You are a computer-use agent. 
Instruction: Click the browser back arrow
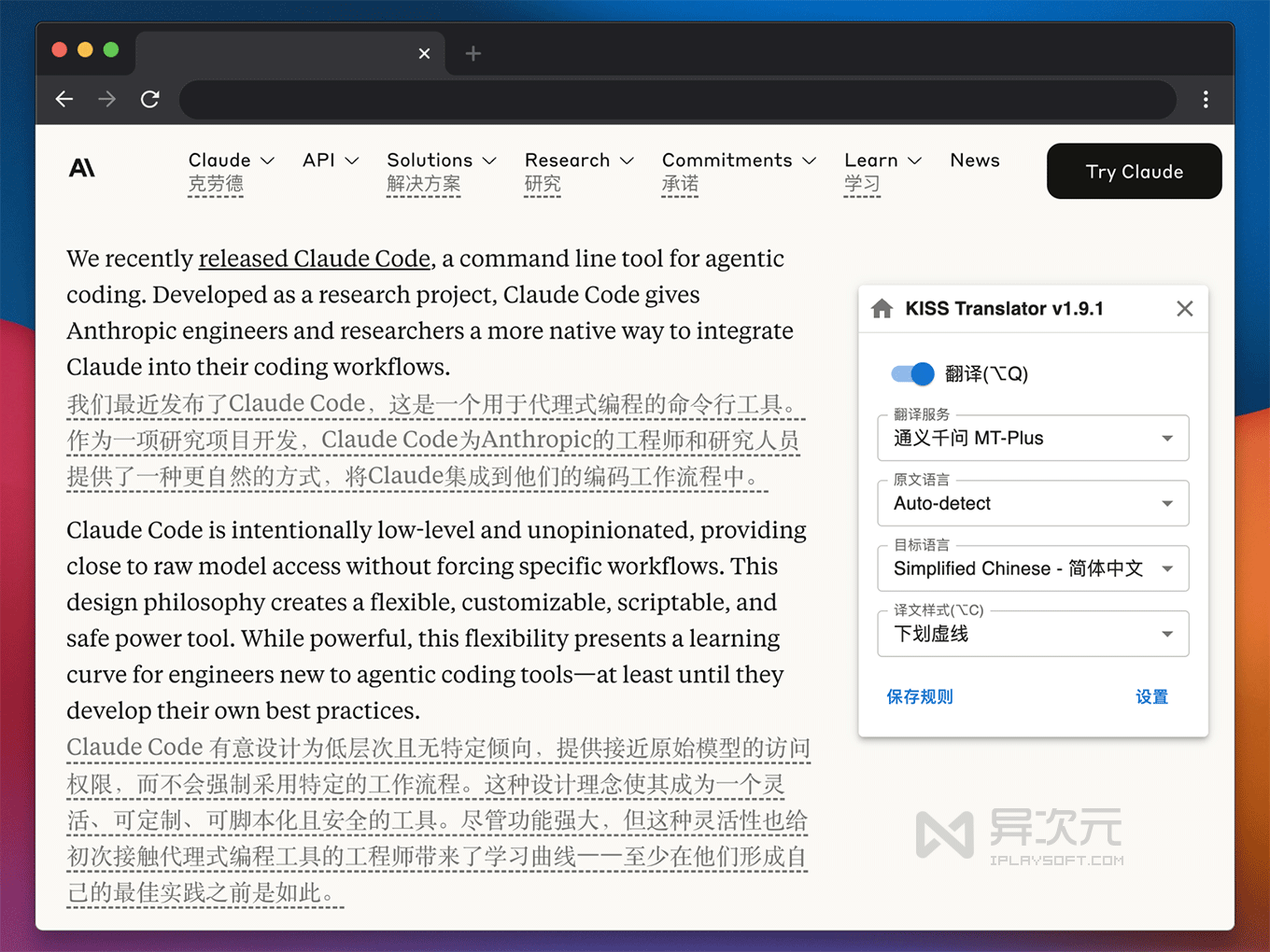[x=63, y=99]
